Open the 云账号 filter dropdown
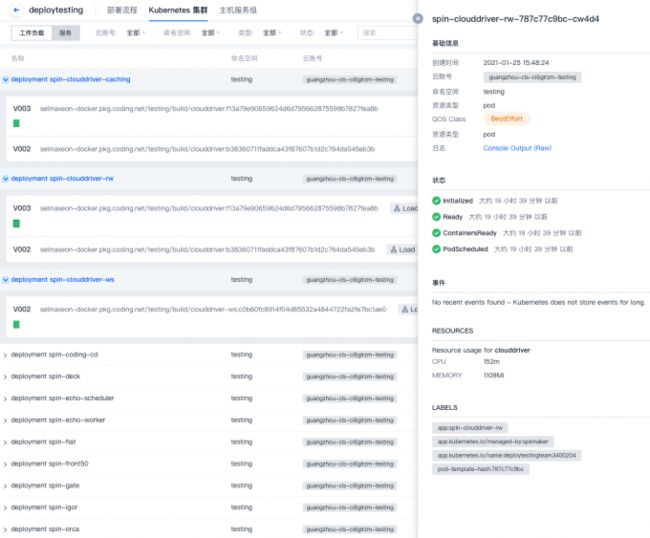650x538 pixels. (x=136, y=33)
